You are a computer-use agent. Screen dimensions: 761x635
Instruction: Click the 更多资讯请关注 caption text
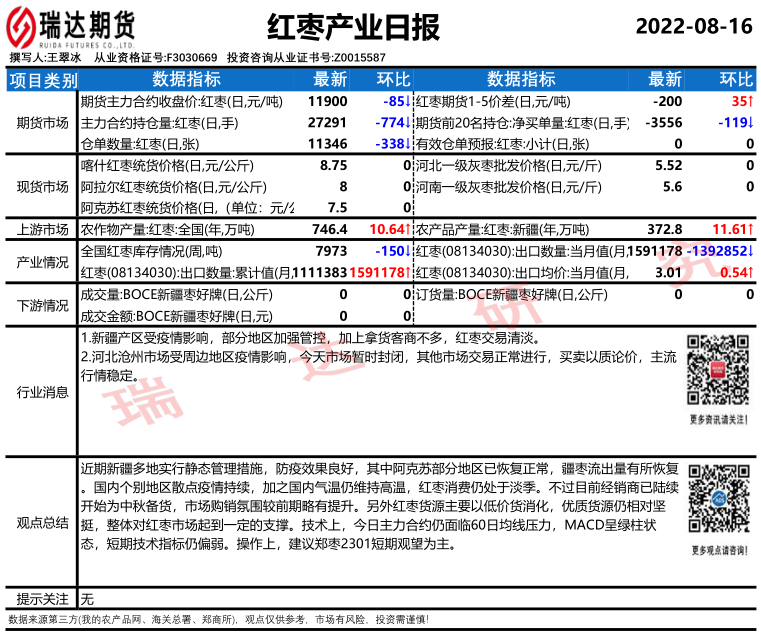[716, 419]
